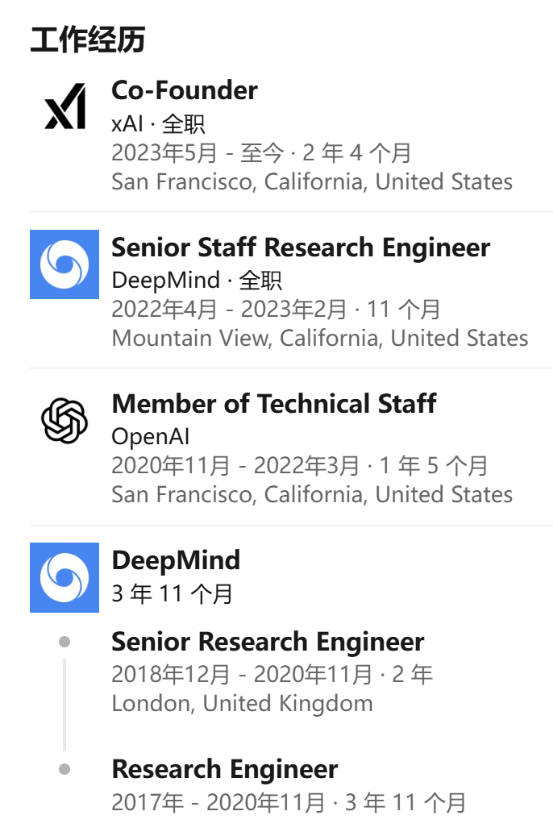This screenshot has width=553, height=840.
Task: Select the Research Engineer role title
Action: 225,769
